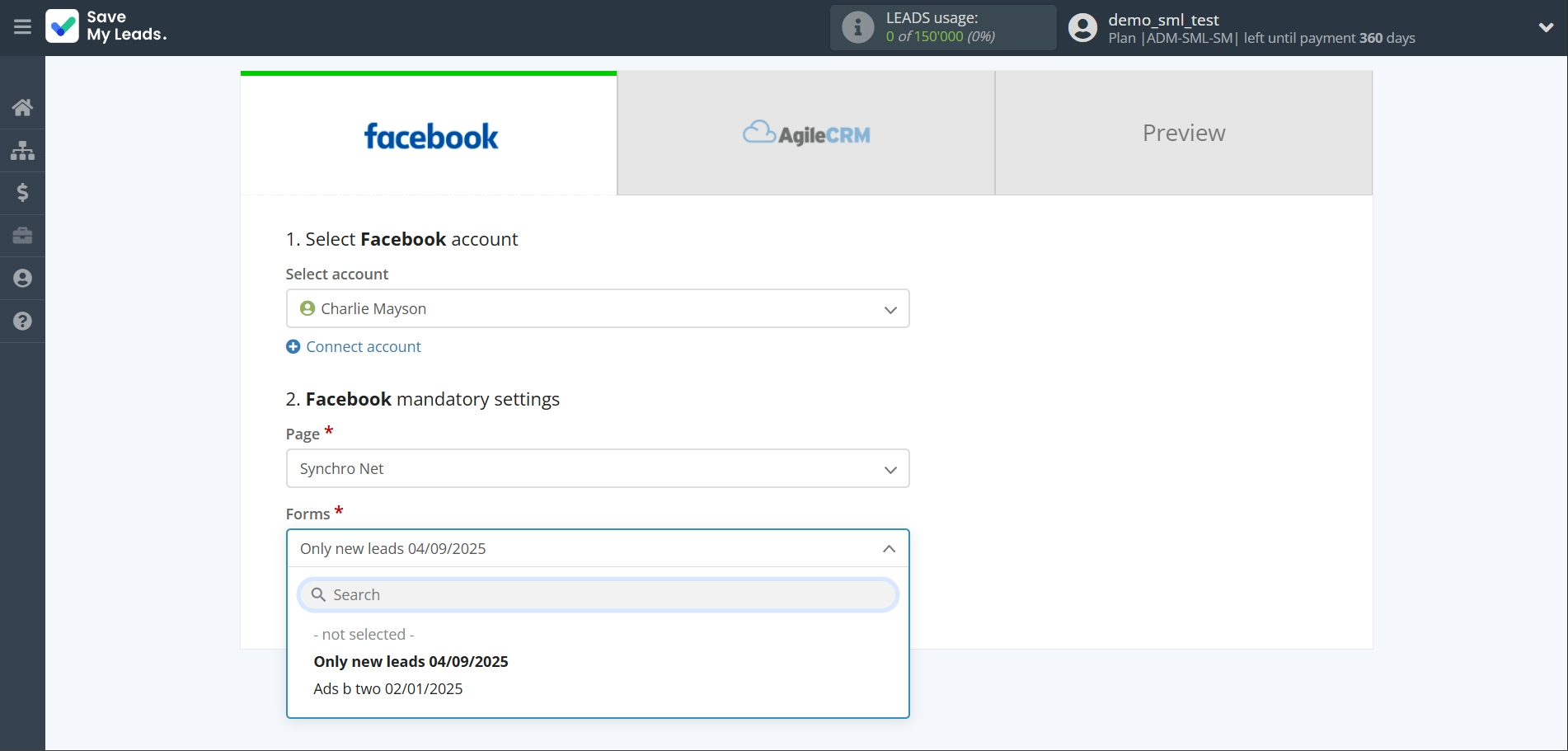Go to Home in the sidebar
1568x751 pixels.
coord(22,107)
